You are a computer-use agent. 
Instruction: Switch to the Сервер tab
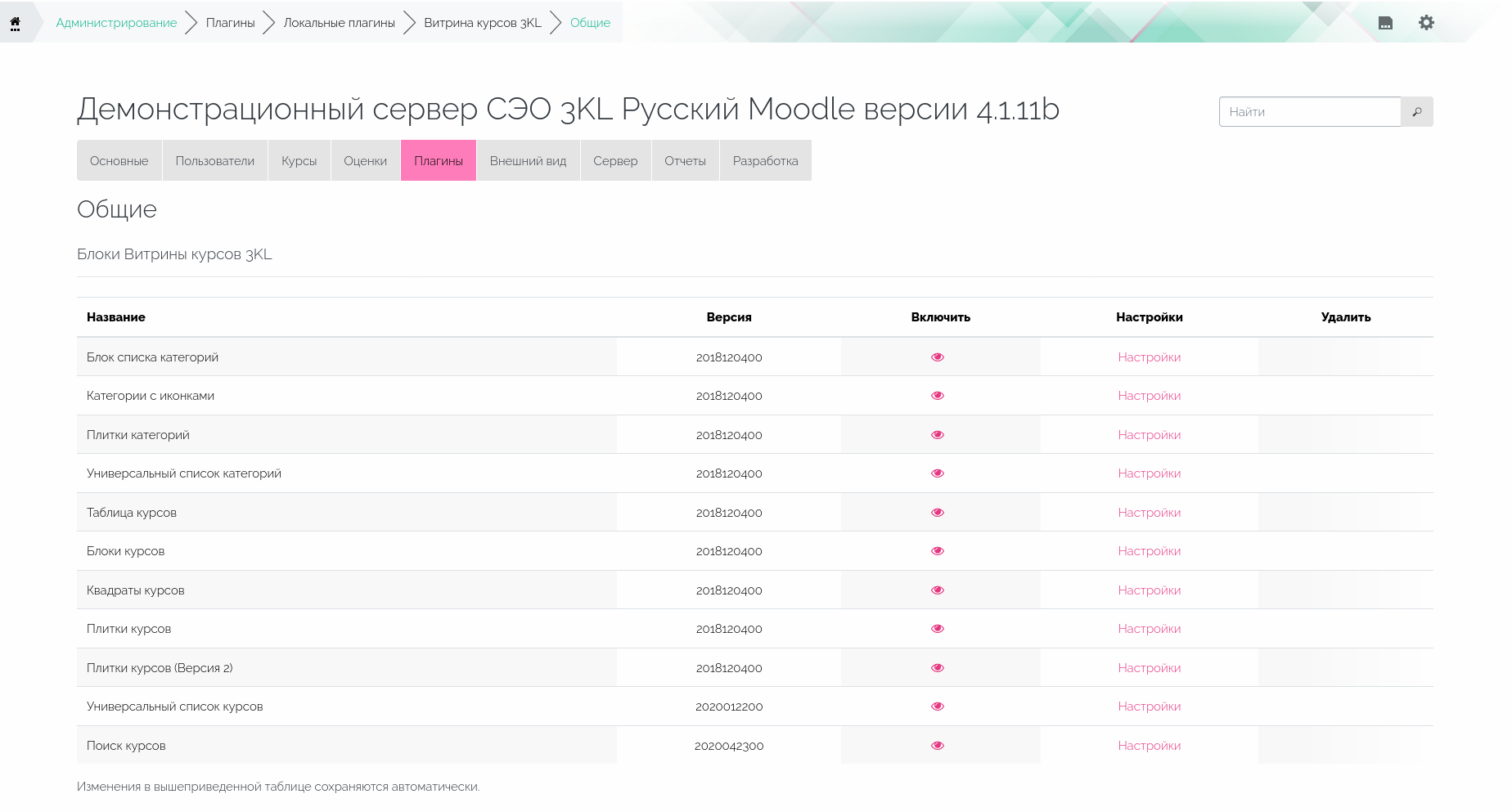(x=615, y=160)
